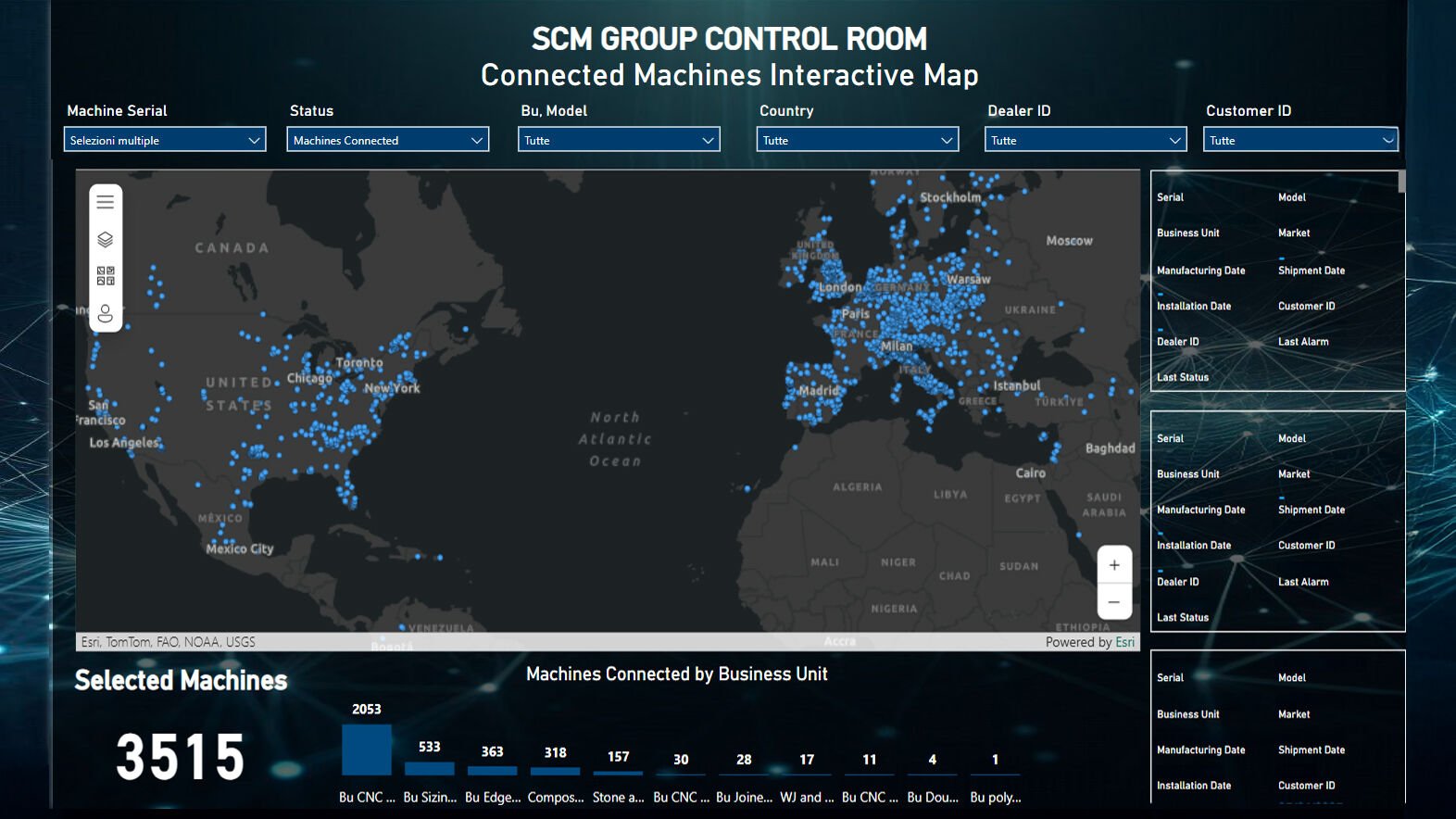Zoom out on the map with minus
The width and height of the screenshot is (1456, 819).
1114,602
